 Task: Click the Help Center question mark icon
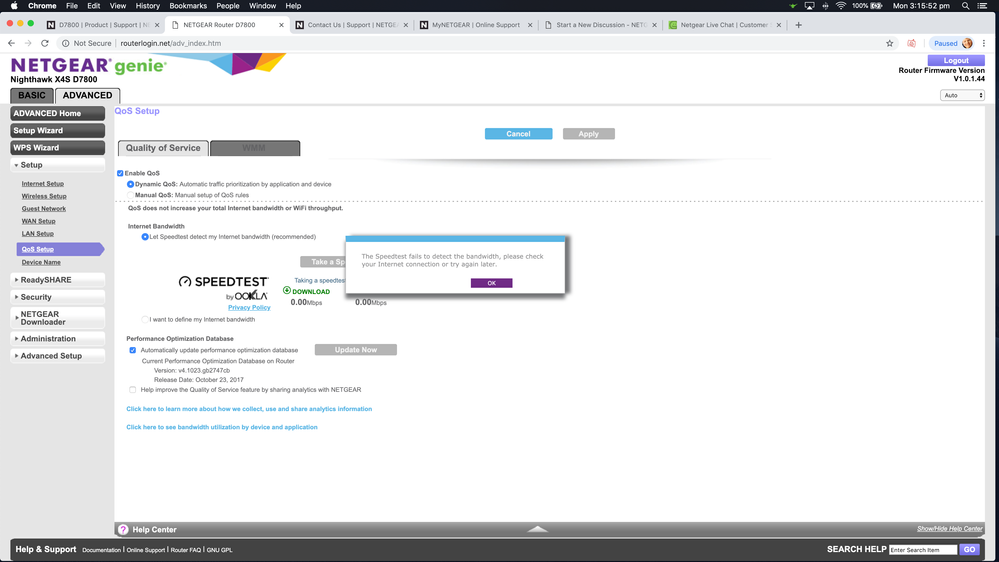(x=123, y=530)
